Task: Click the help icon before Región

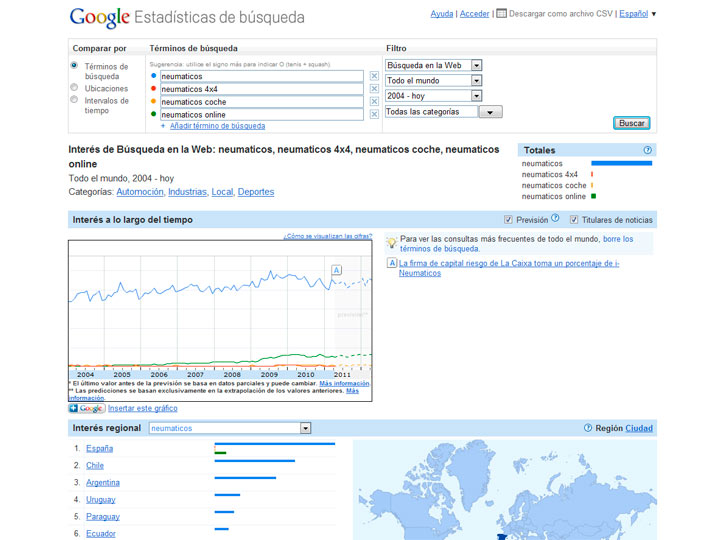Action: (588, 428)
